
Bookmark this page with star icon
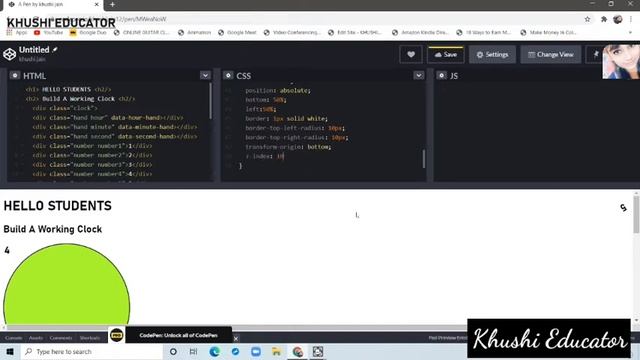pos(587,19)
